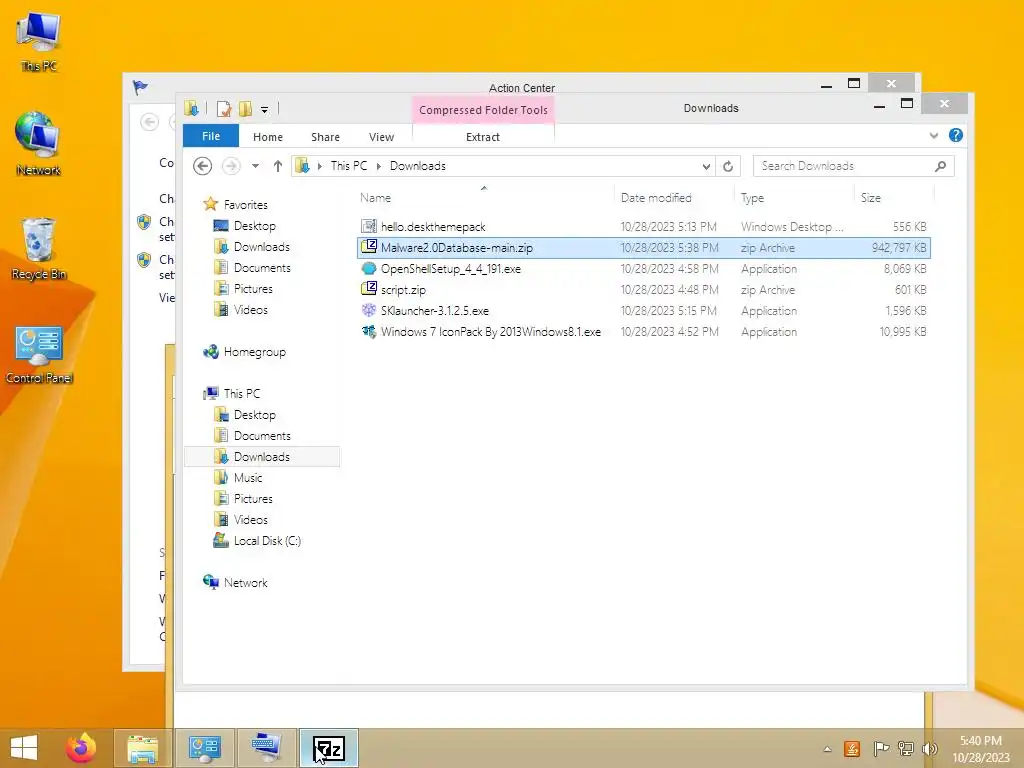Image resolution: width=1024 pixels, height=768 pixels.
Task: Open the Extract ribbon tab
Action: tap(483, 136)
